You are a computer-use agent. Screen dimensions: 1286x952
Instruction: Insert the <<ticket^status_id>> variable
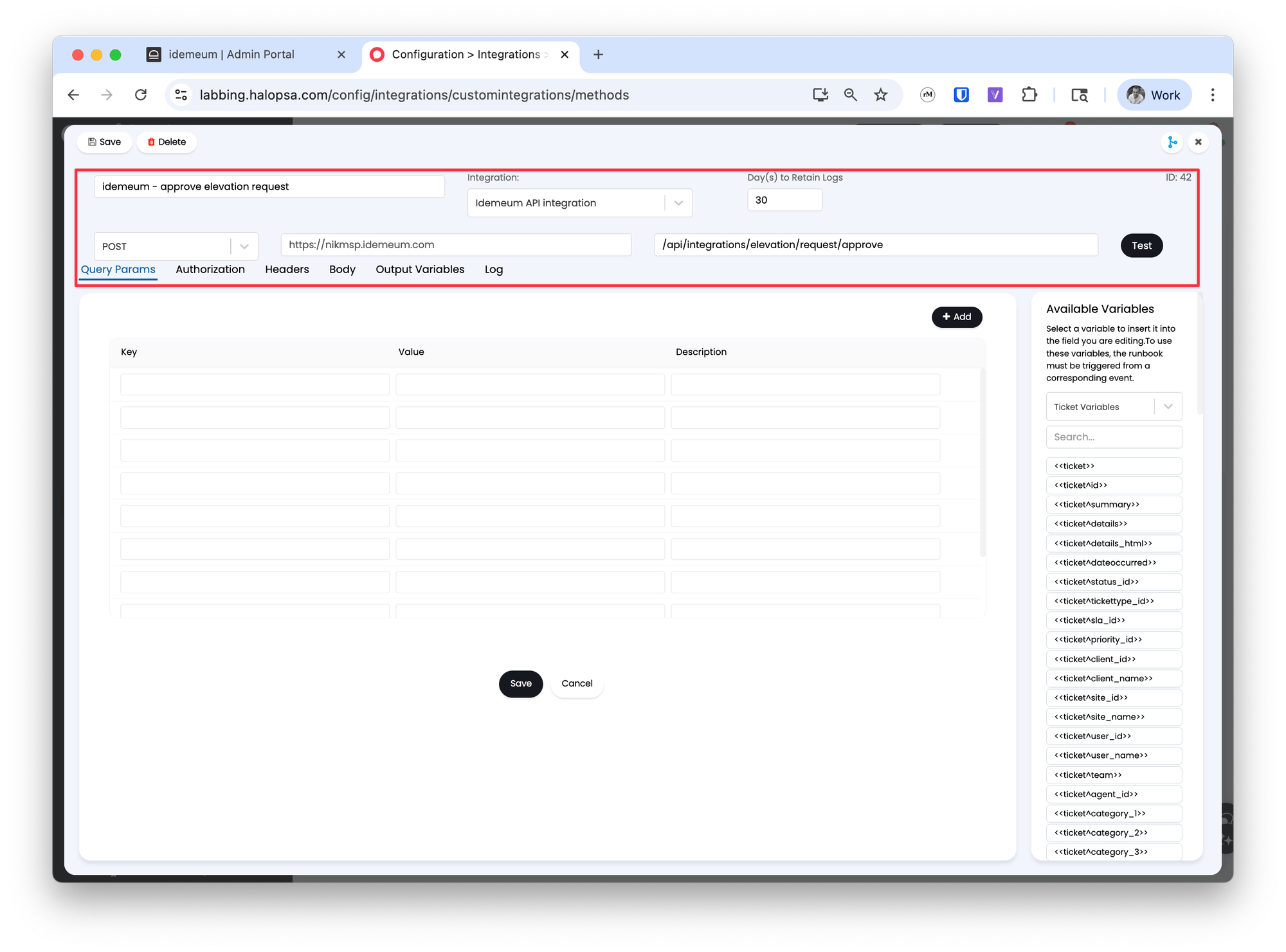pos(1114,582)
